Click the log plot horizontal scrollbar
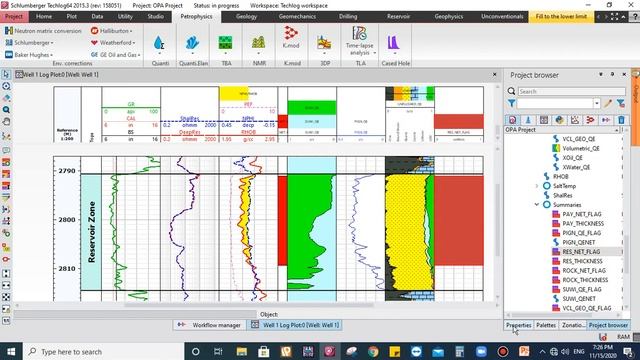640x360 pixels. point(249,305)
